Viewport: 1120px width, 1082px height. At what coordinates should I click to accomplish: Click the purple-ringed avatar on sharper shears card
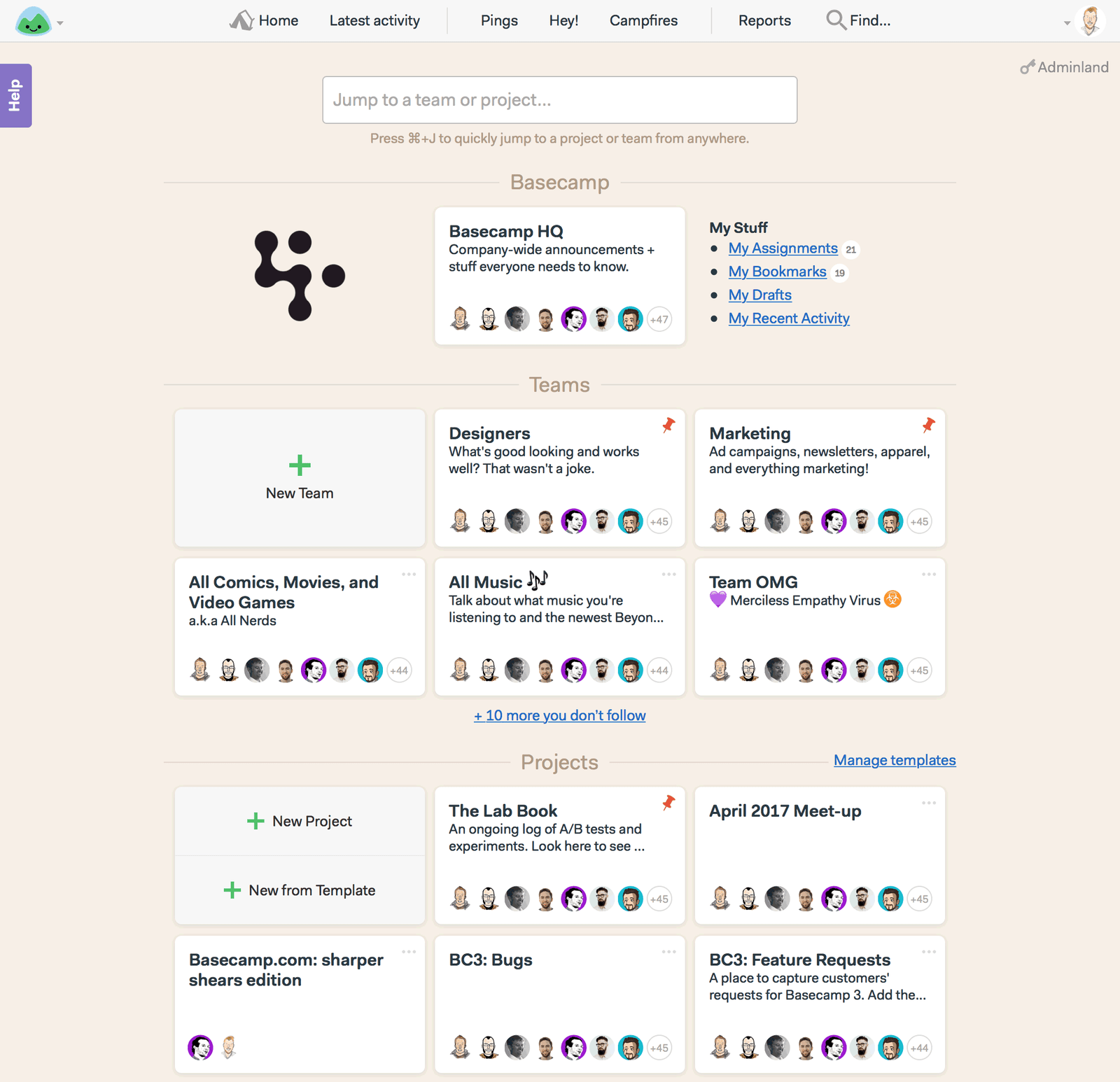(200, 1048)
